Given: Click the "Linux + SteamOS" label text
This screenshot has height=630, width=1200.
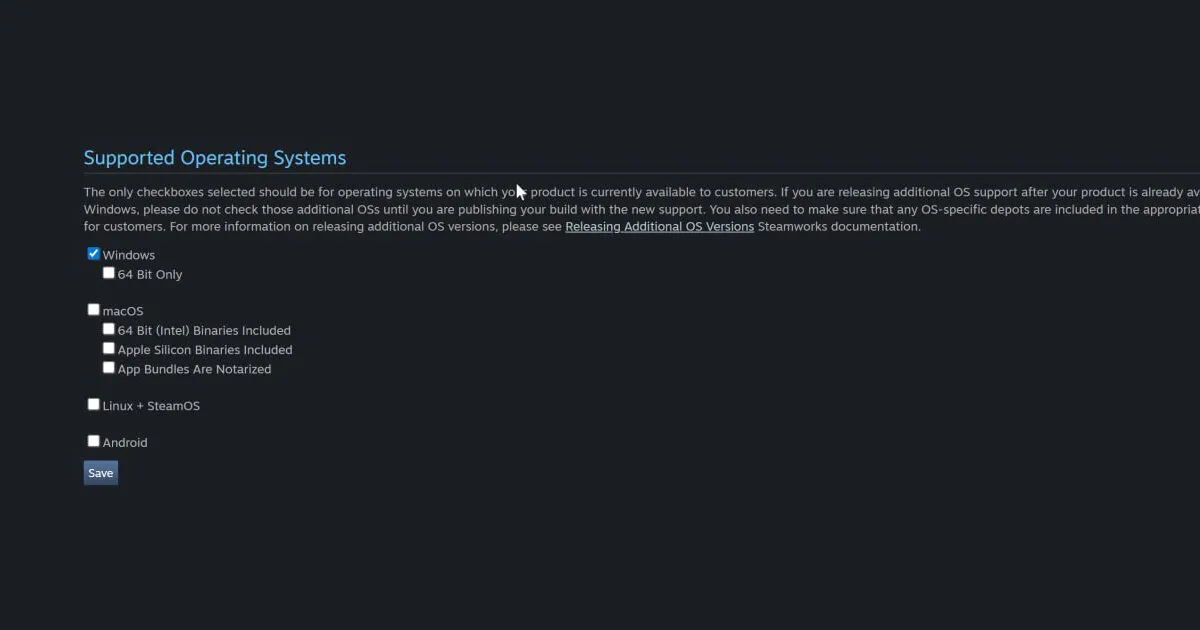Looking at the screenshot, I should coord(151,406).
